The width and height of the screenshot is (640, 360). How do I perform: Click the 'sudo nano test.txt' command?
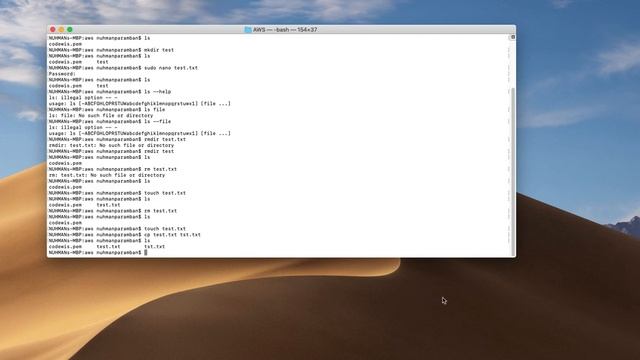click(171, 68)
